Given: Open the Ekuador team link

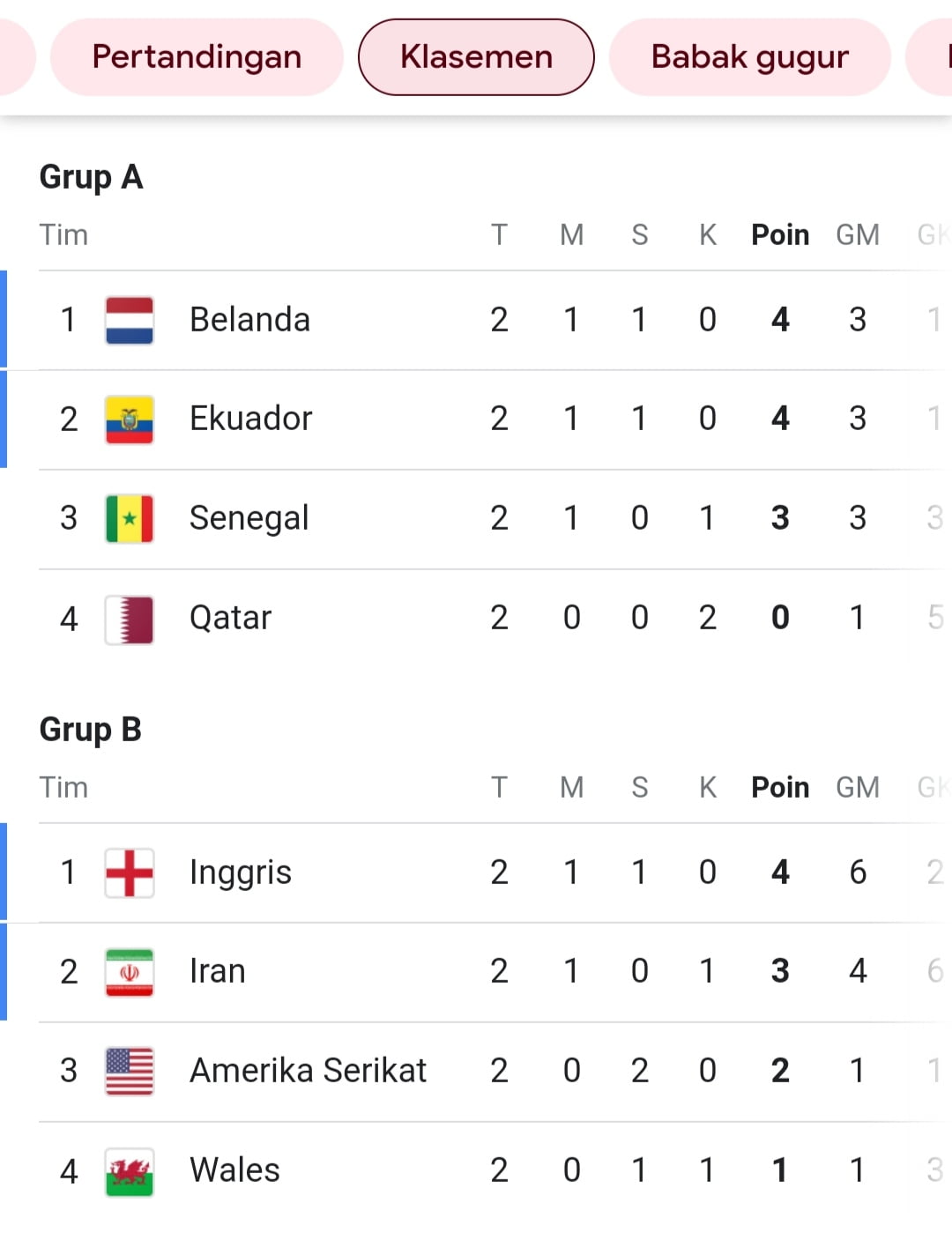Looking at the screenshot, I should click(251, 419).
